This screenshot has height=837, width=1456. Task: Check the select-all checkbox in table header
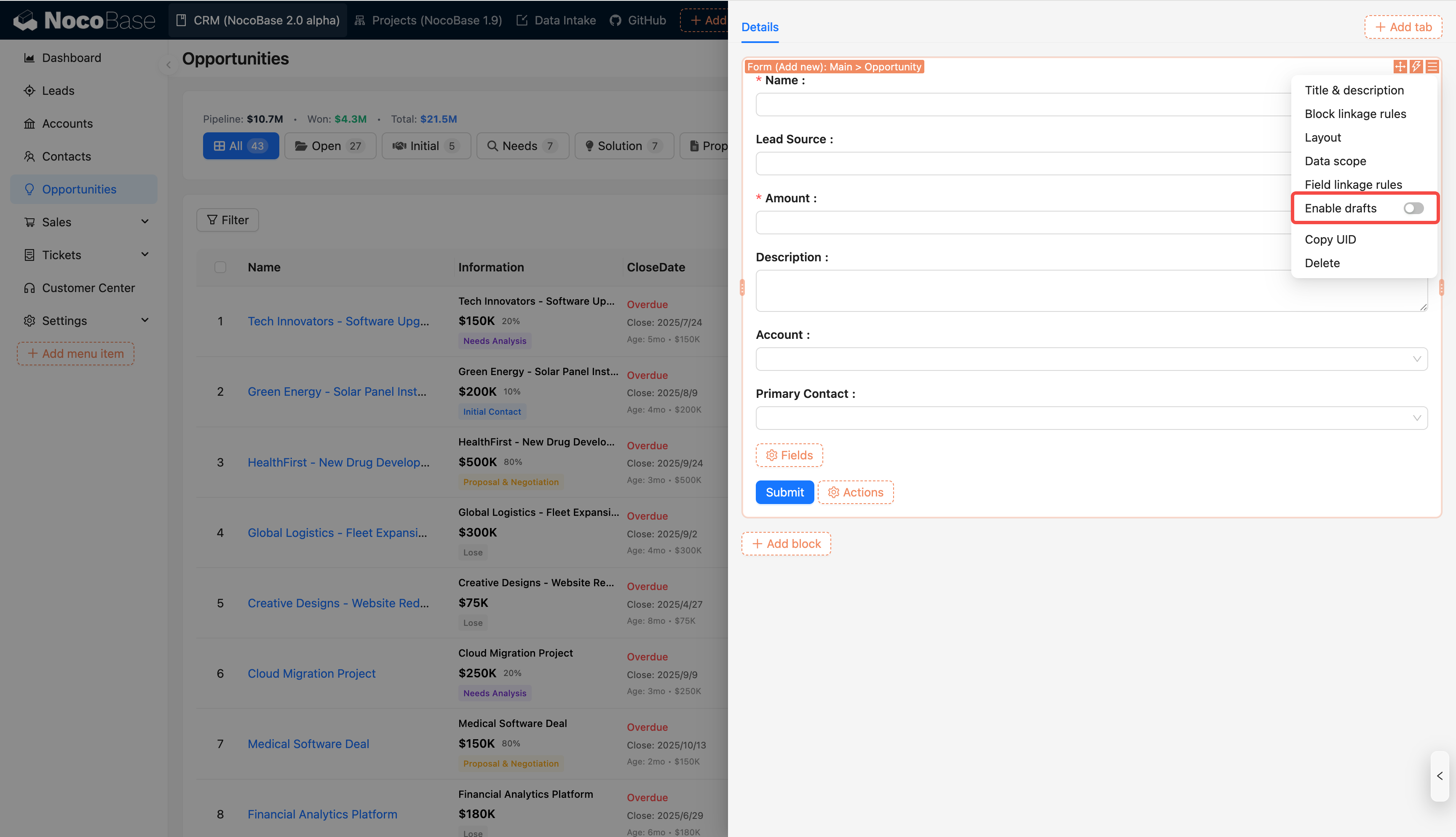tap(220, 267)
